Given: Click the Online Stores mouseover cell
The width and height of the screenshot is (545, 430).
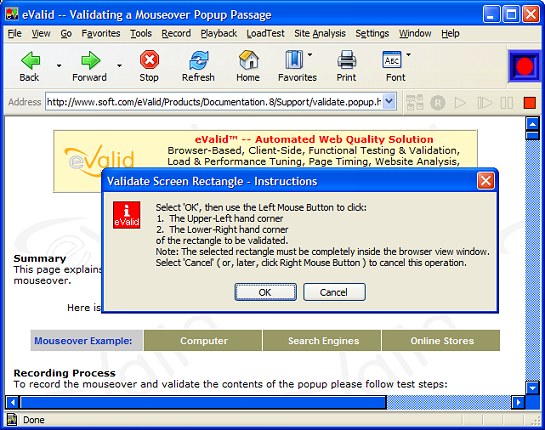Looking at the screenshot, I should [441, 341].
